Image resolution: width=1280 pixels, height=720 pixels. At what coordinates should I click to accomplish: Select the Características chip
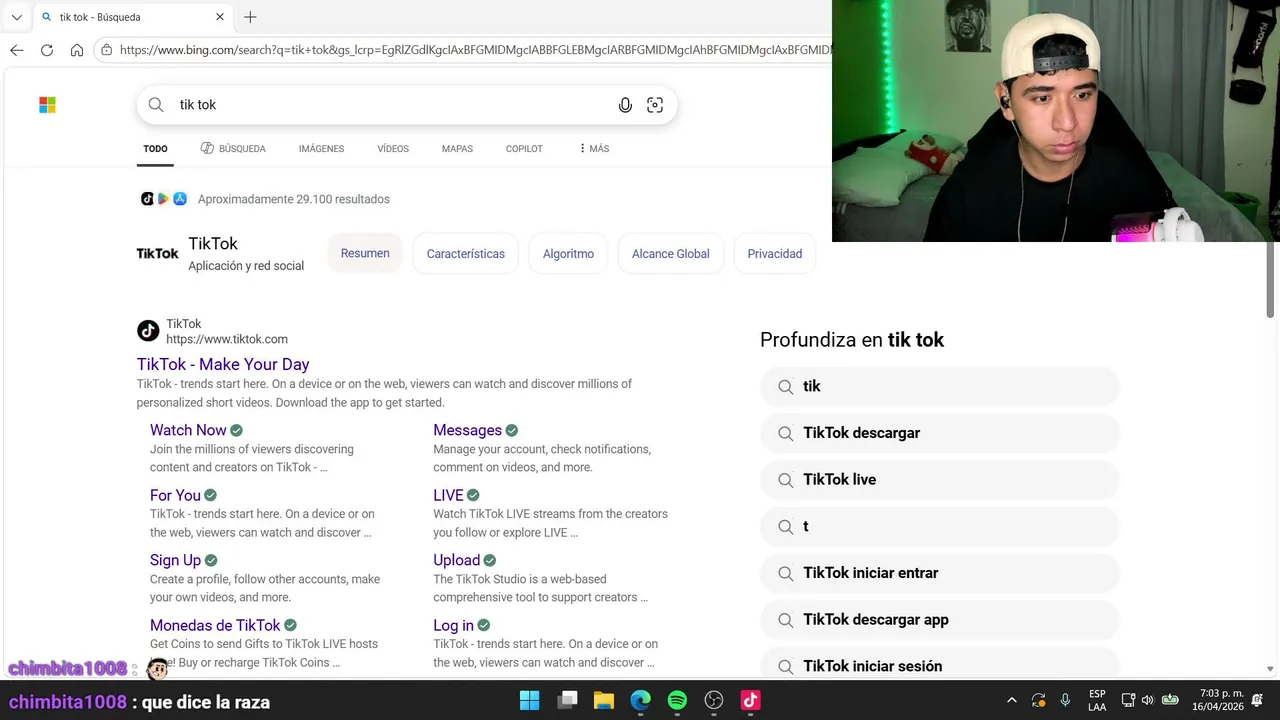click(x=466, y=254)
